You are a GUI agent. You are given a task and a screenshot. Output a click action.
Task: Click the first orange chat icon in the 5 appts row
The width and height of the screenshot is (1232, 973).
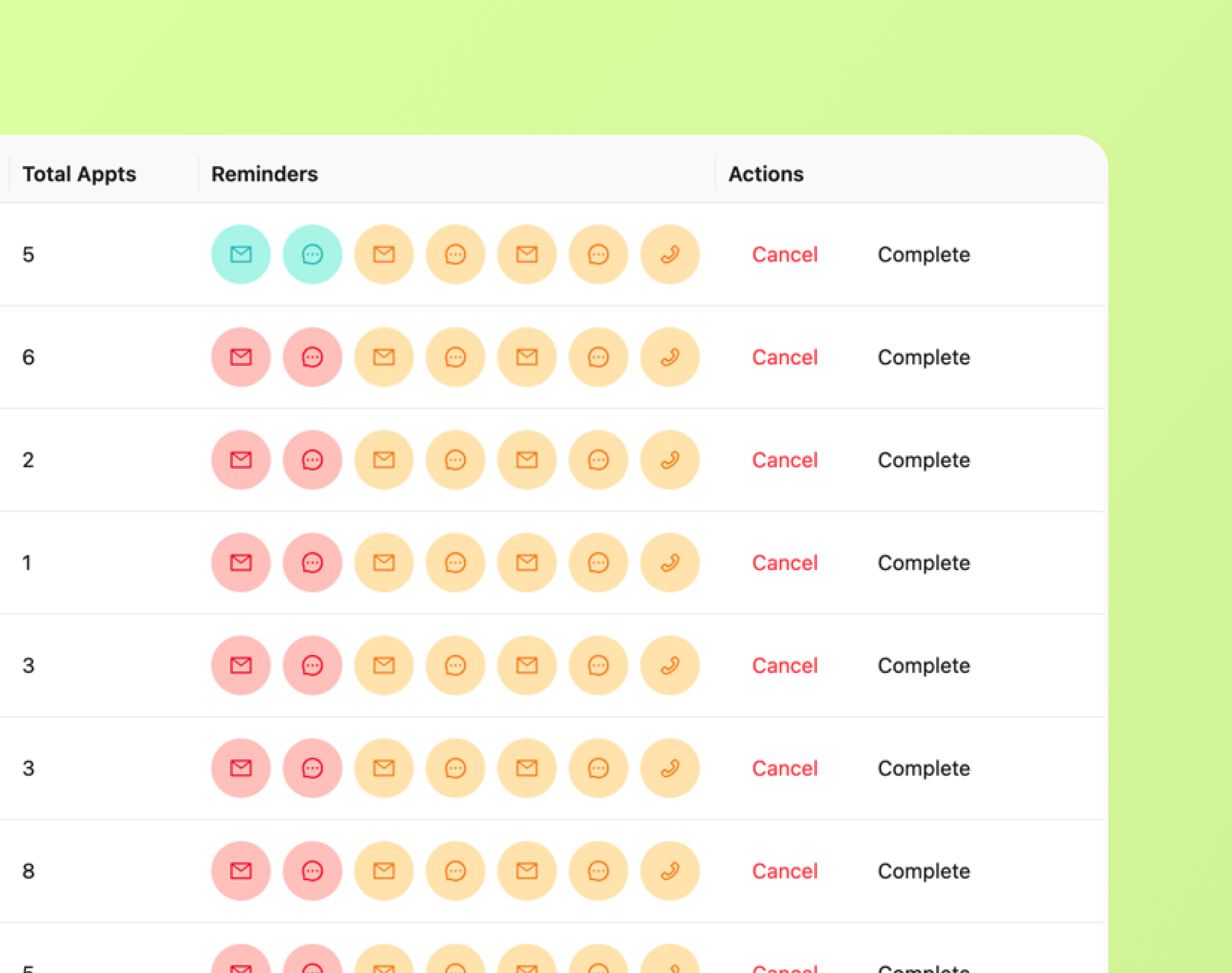coord(455,254)
